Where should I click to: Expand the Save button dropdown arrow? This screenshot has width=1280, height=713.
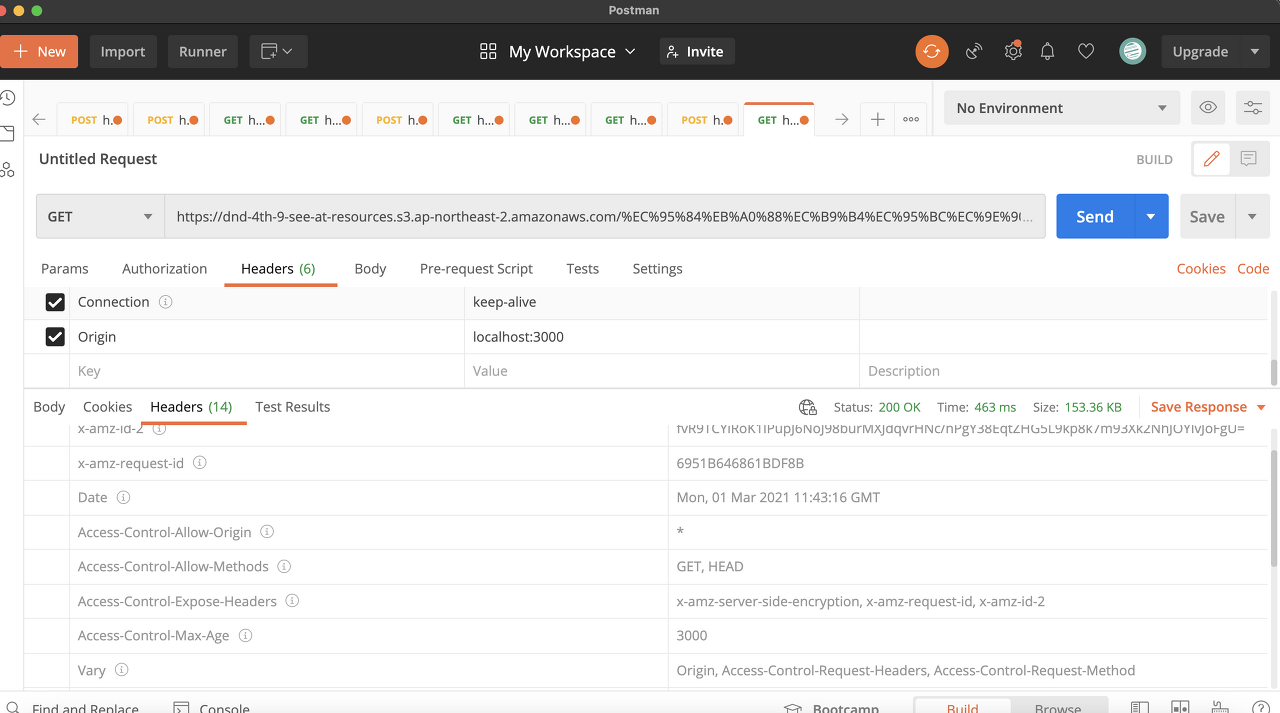pos(1252,216)
